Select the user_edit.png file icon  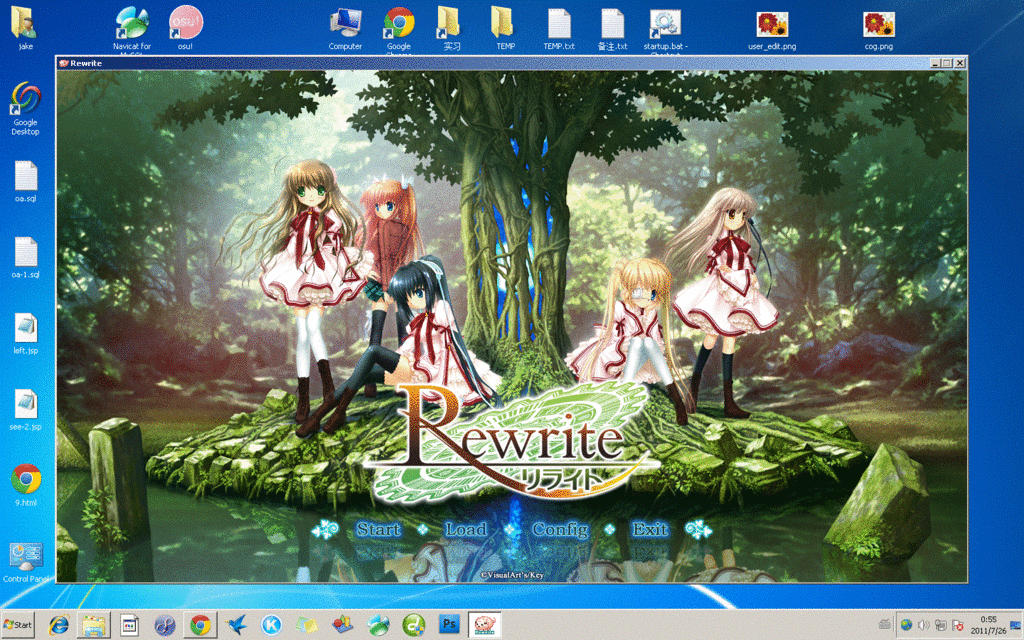772,30
